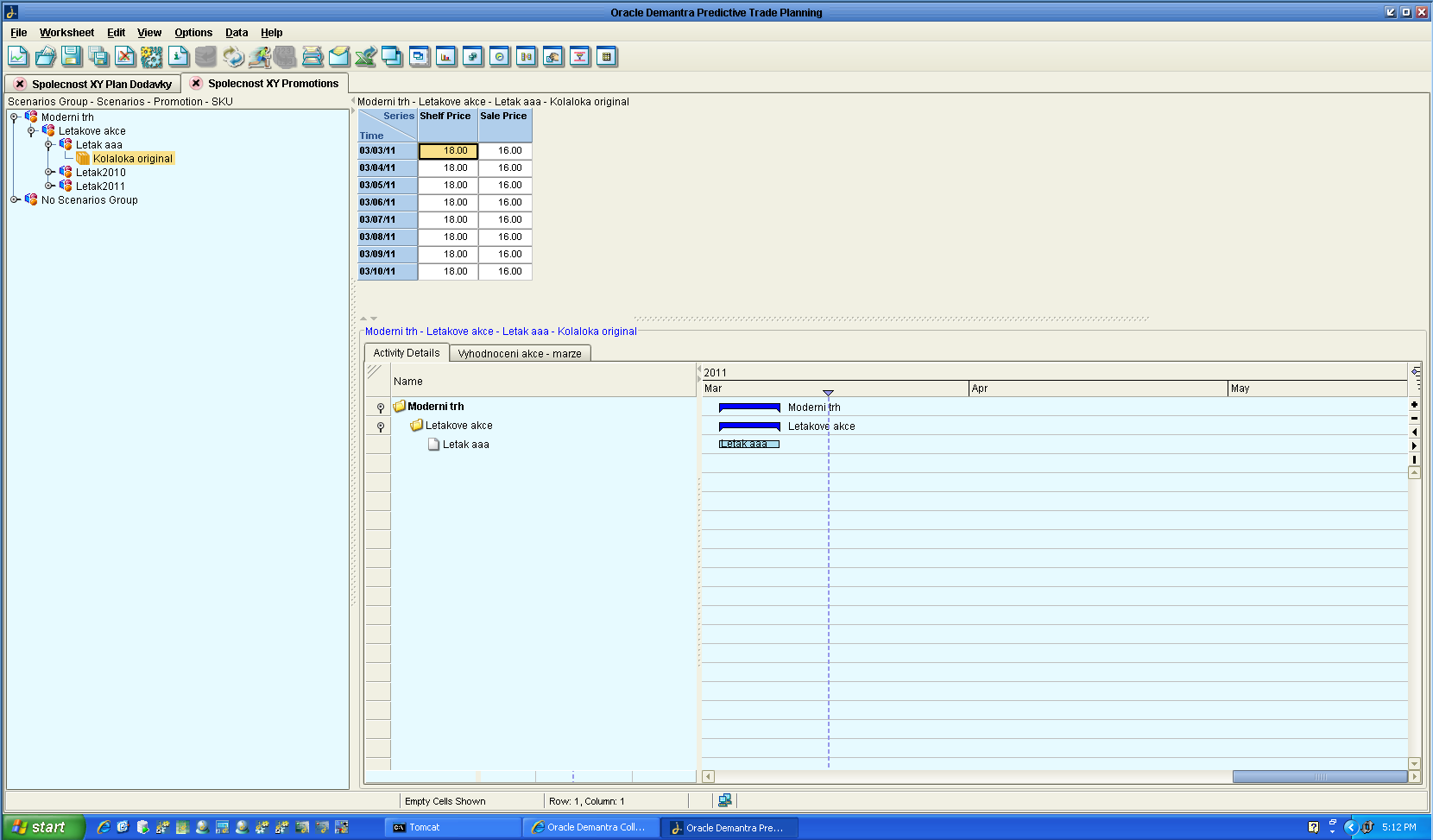Click the members browser toolbar icon
Screen dimensions: 1433x840
[473, 57]
